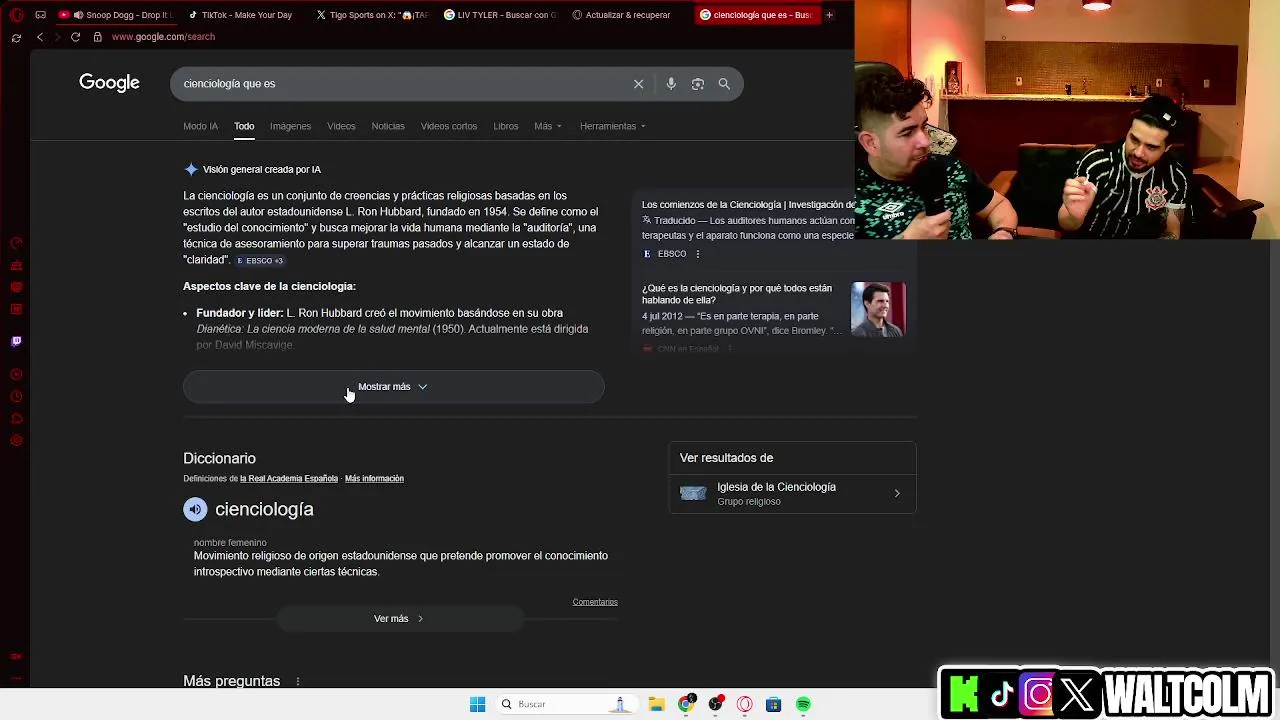Select the Noticias results tab
Image resolution: width=1280 pixels, height=720 pixels.
tap(388, 126)
